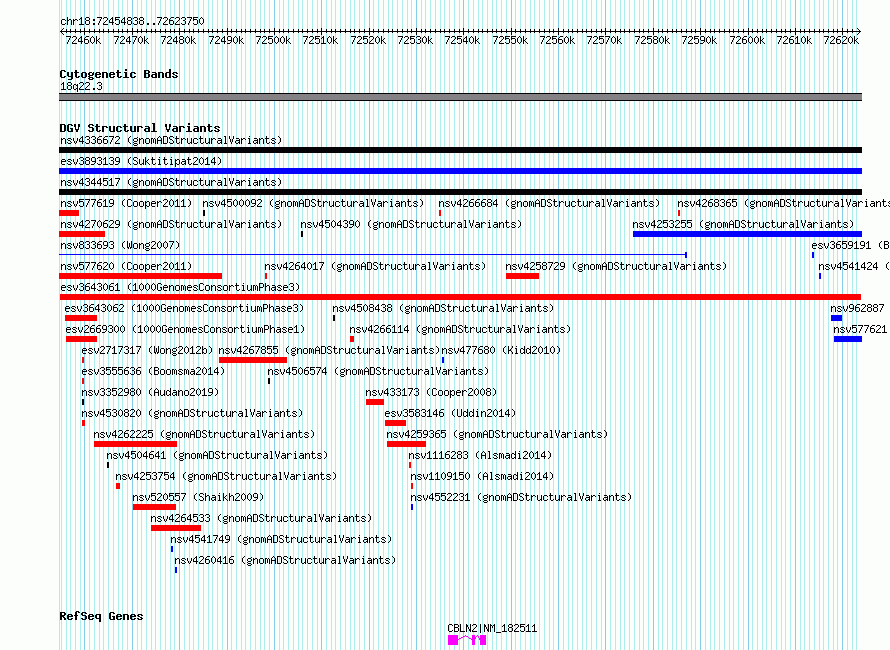Open esv2669300 Phase1 variant label
This screenshot has width=890, height=650.
point(185,329)
